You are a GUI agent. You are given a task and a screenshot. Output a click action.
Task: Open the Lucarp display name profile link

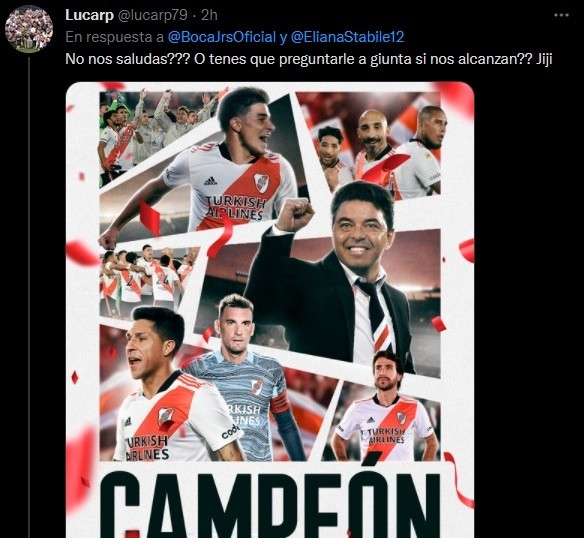(89, 15)
